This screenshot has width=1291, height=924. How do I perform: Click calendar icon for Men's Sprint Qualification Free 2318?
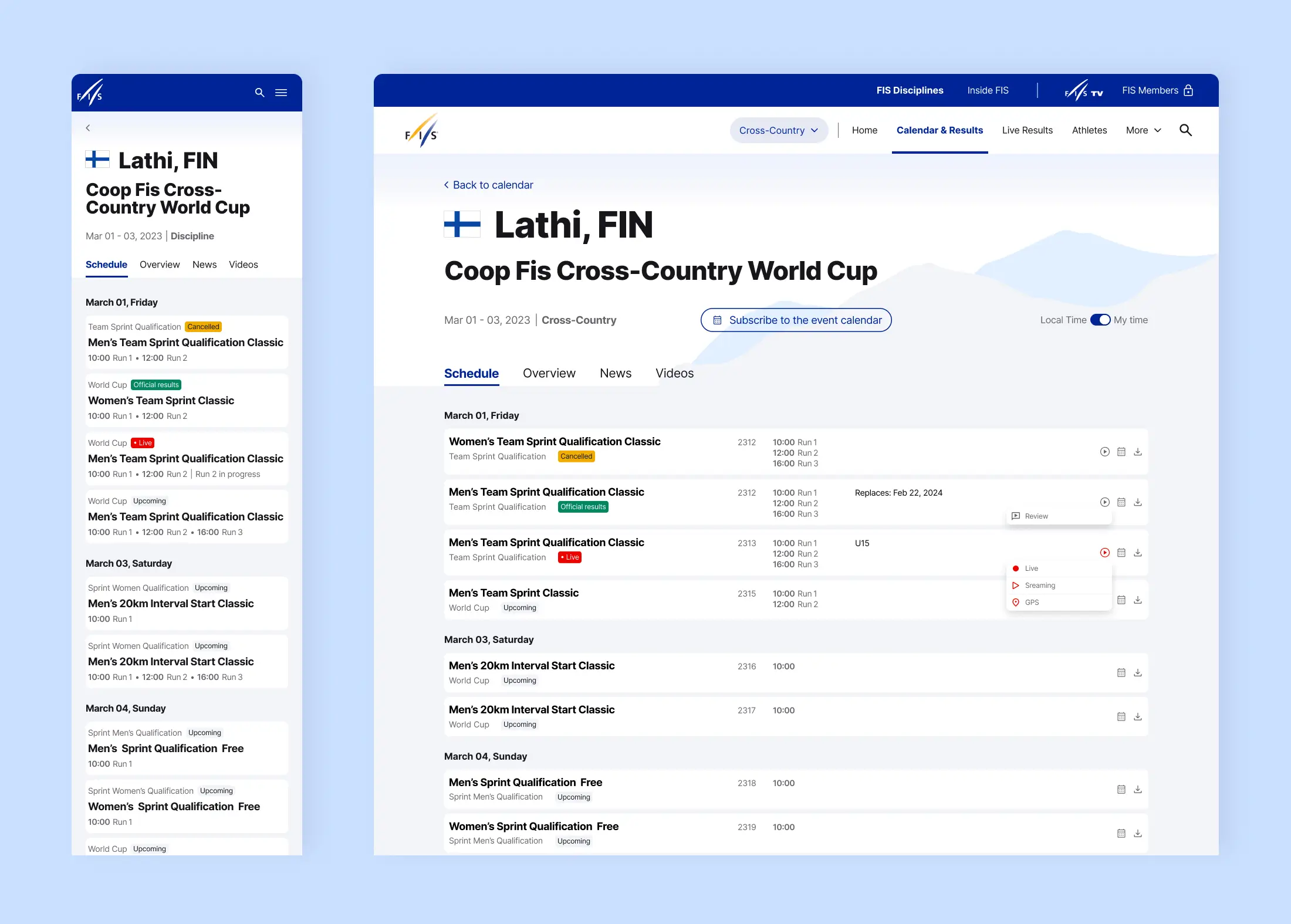click(x=1121, y=790)
